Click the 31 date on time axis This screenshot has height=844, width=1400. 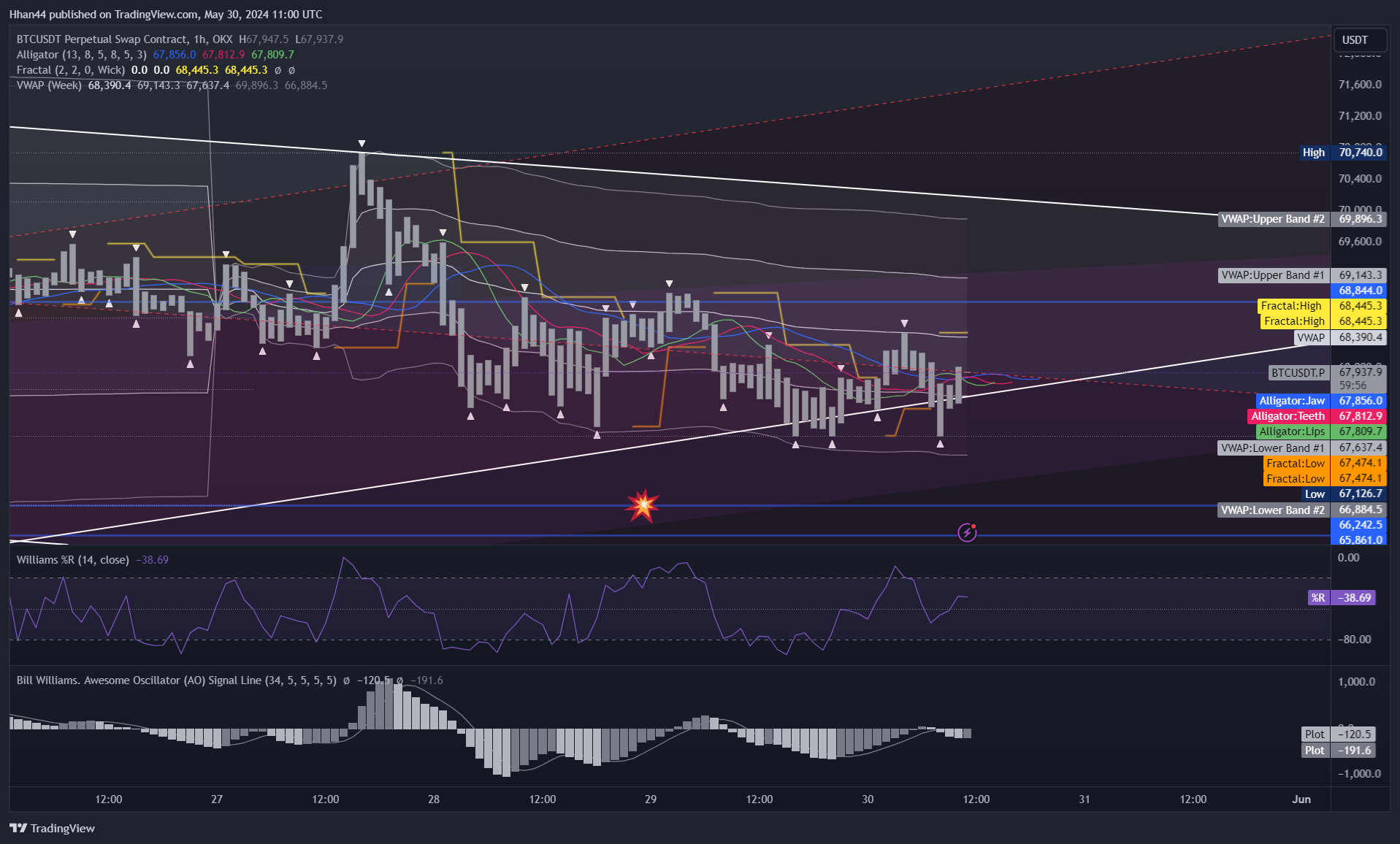[x=1085, y=799]
